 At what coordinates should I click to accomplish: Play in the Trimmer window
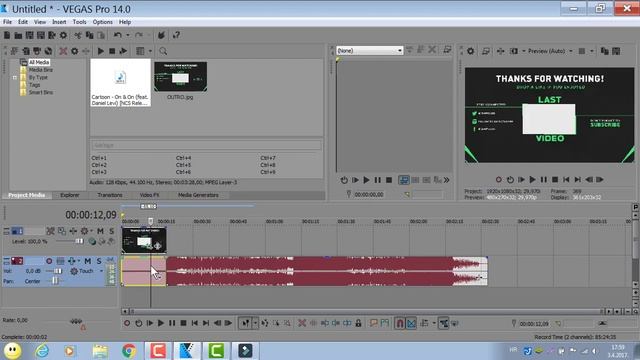tap(366, 180)
